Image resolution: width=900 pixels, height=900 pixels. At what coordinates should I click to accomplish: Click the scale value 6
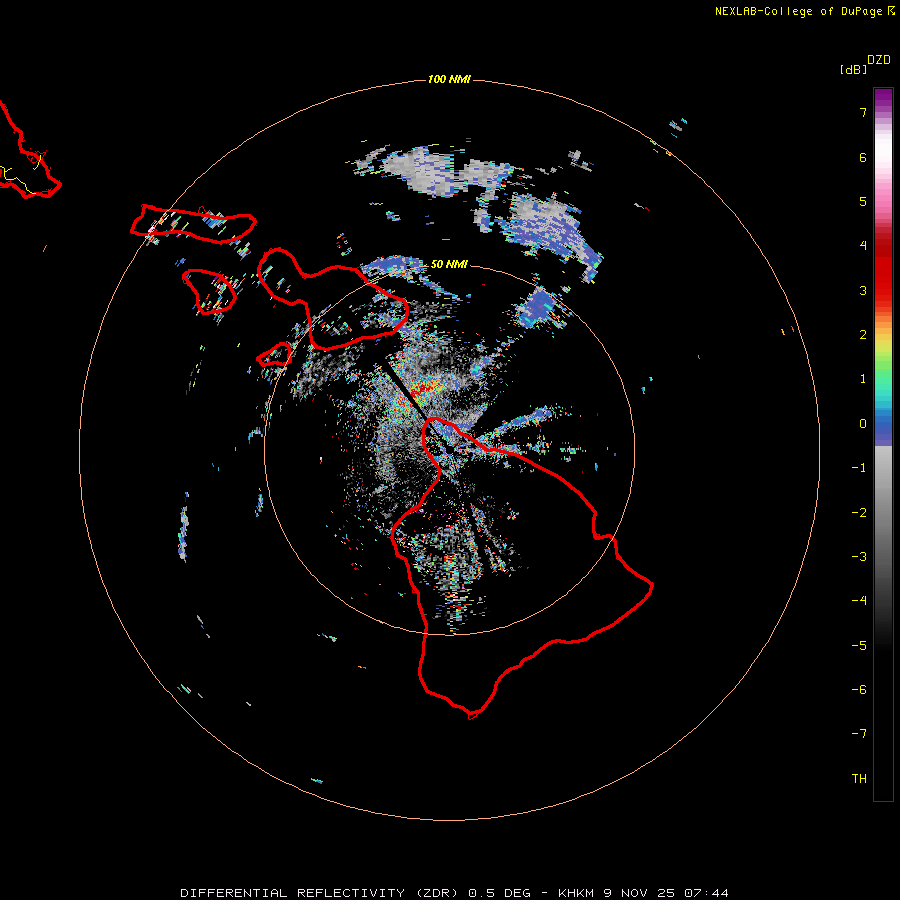pos(863,157)
